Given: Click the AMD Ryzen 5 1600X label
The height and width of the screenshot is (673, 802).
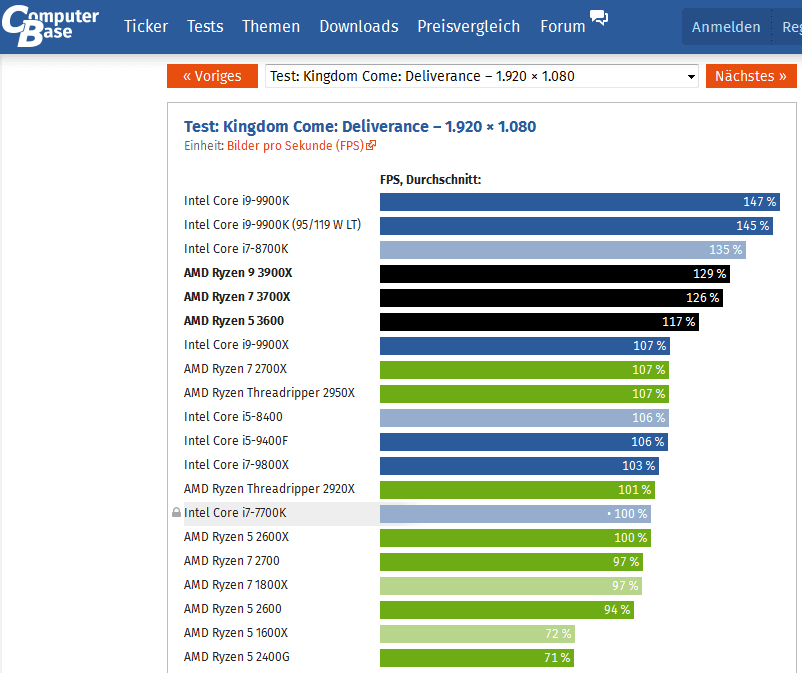Looking at the screenshot, I should tap(236, 633).
